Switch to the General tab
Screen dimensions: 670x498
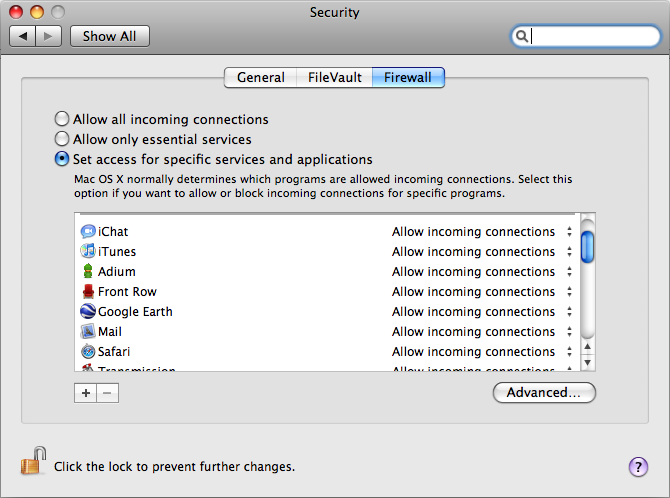tap(260, 77)
